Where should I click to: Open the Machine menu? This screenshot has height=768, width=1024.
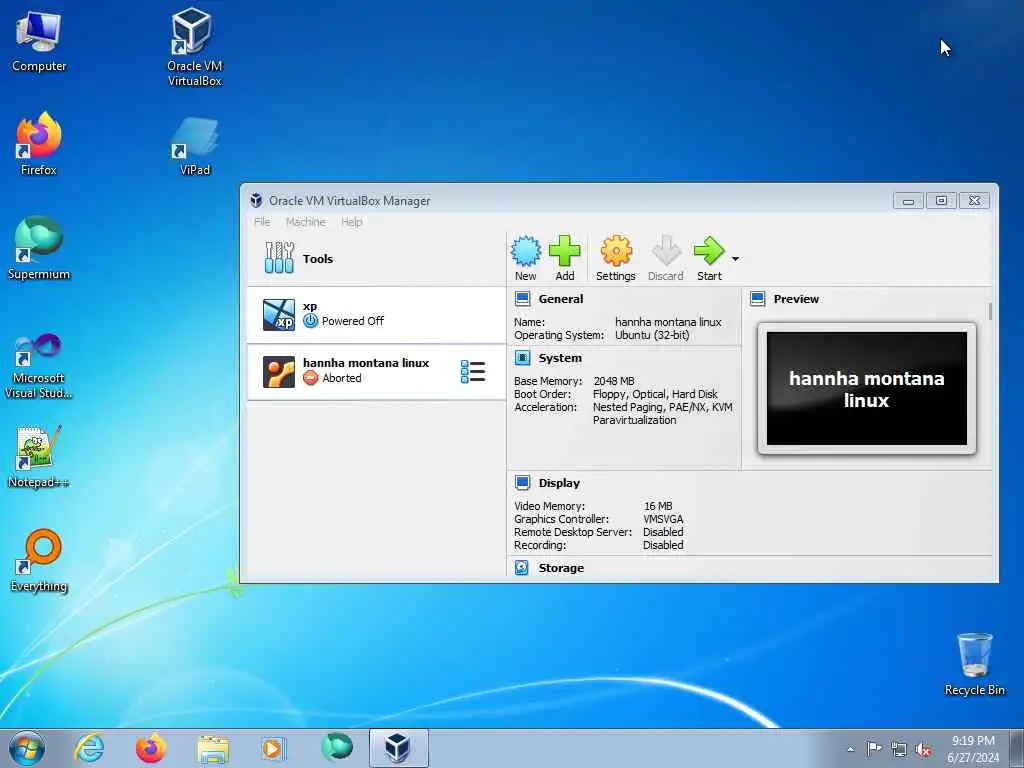click(306, 222)
